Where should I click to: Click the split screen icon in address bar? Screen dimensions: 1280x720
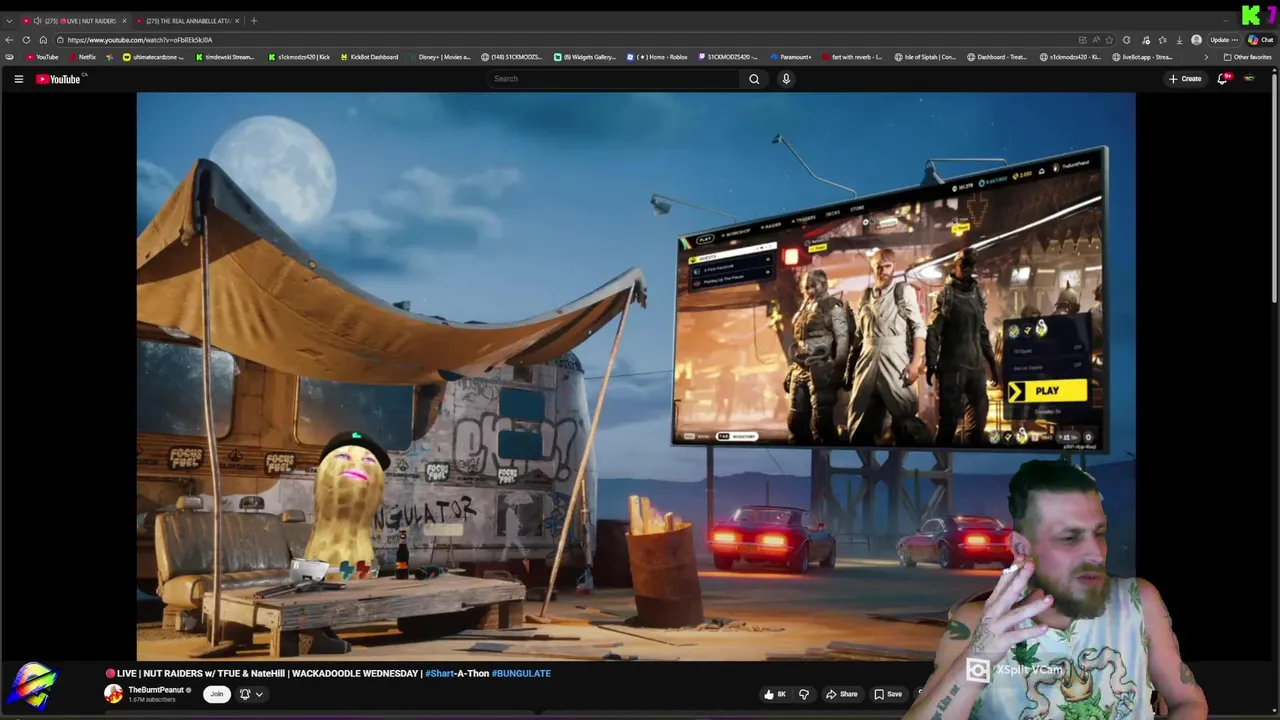pos(1082,40)
